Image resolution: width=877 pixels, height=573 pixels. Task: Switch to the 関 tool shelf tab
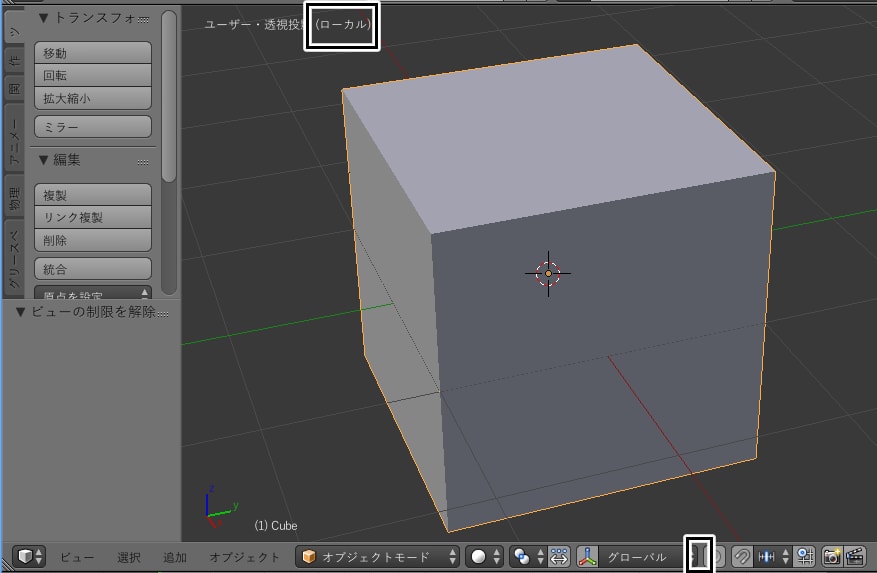(14, 87)
